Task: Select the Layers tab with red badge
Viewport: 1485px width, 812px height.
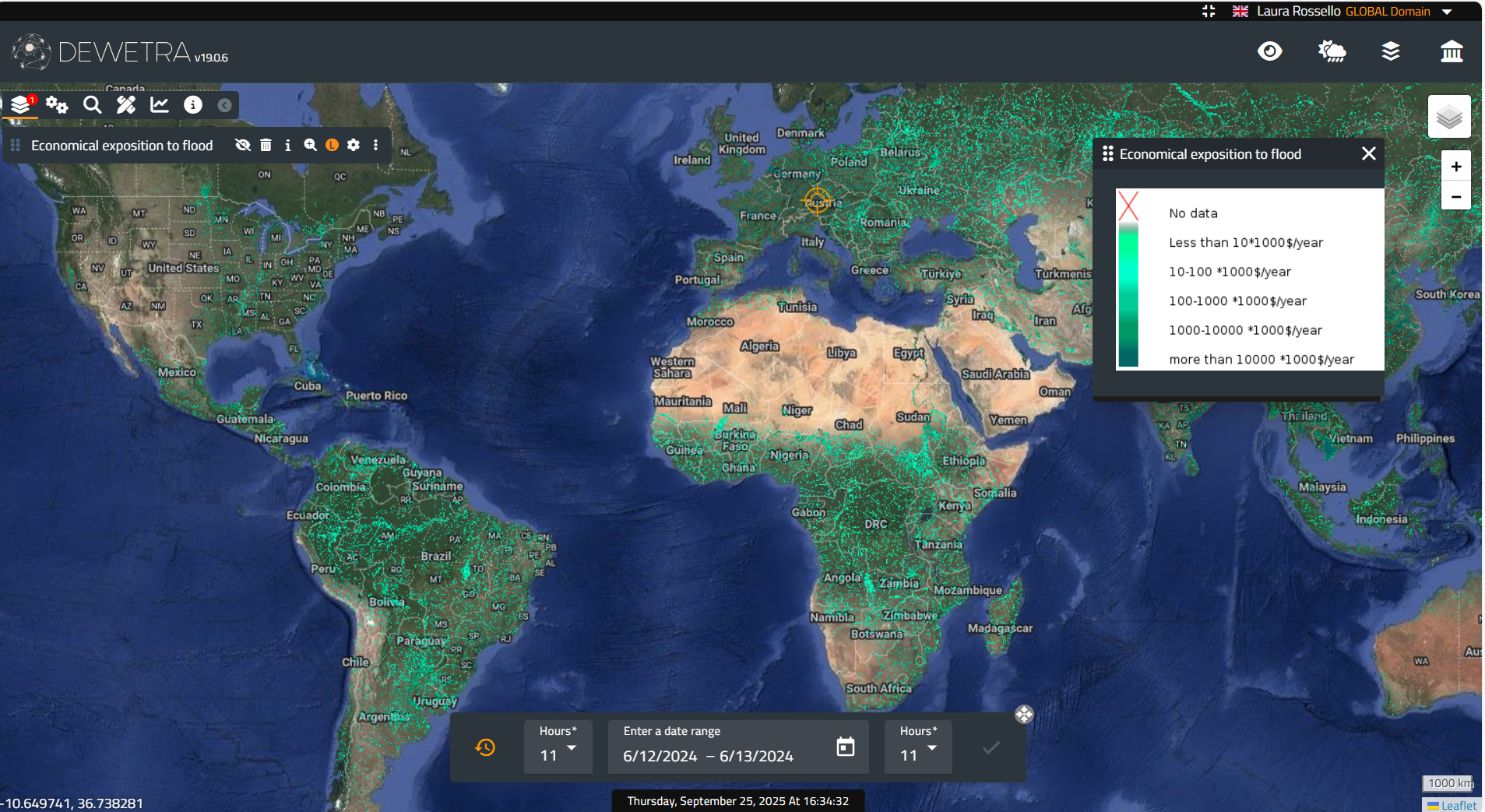Action: point(21,105)
